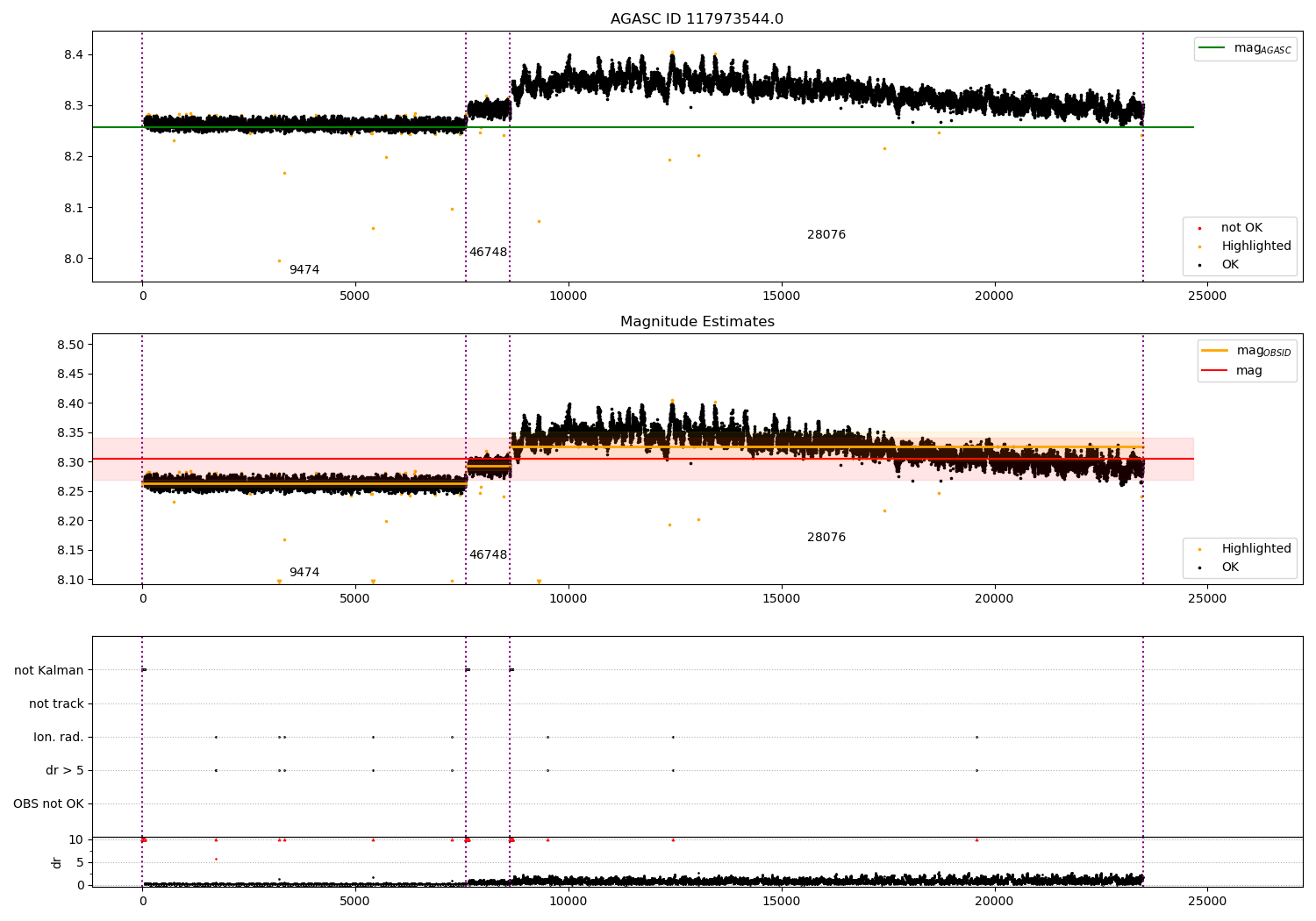Click the title "AGASC ID 117973544.0"
The image size is (1316, 921).
click(x=697, y=19)
